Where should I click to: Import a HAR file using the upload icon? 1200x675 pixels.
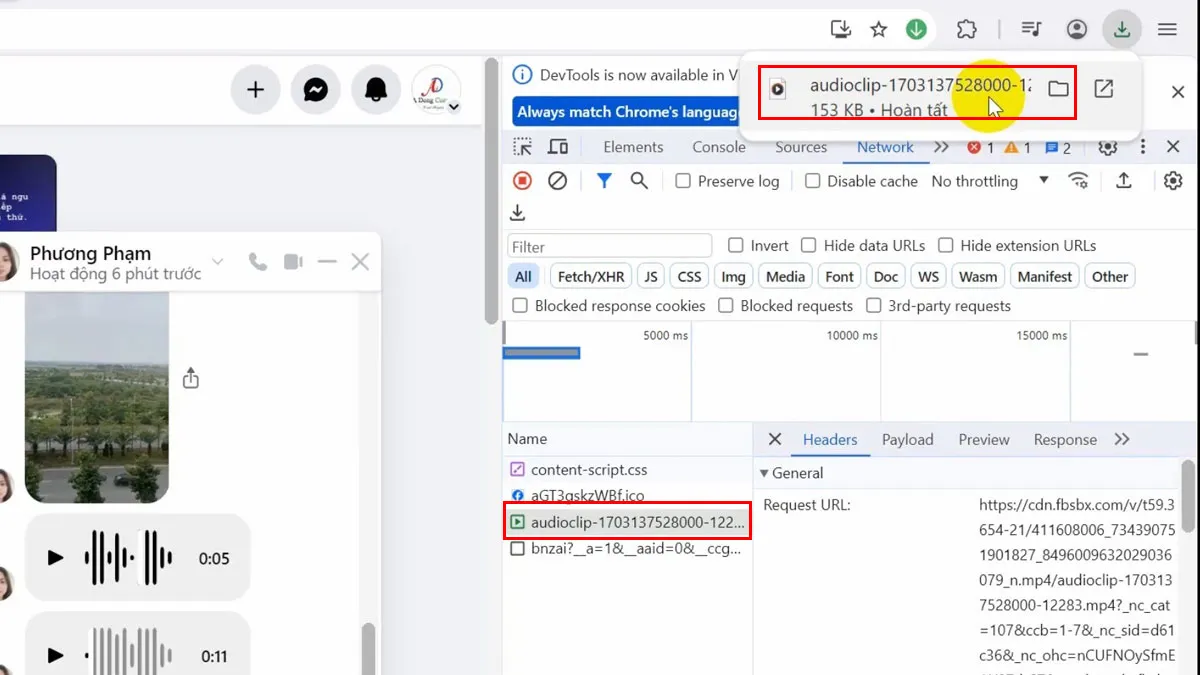1123,181
